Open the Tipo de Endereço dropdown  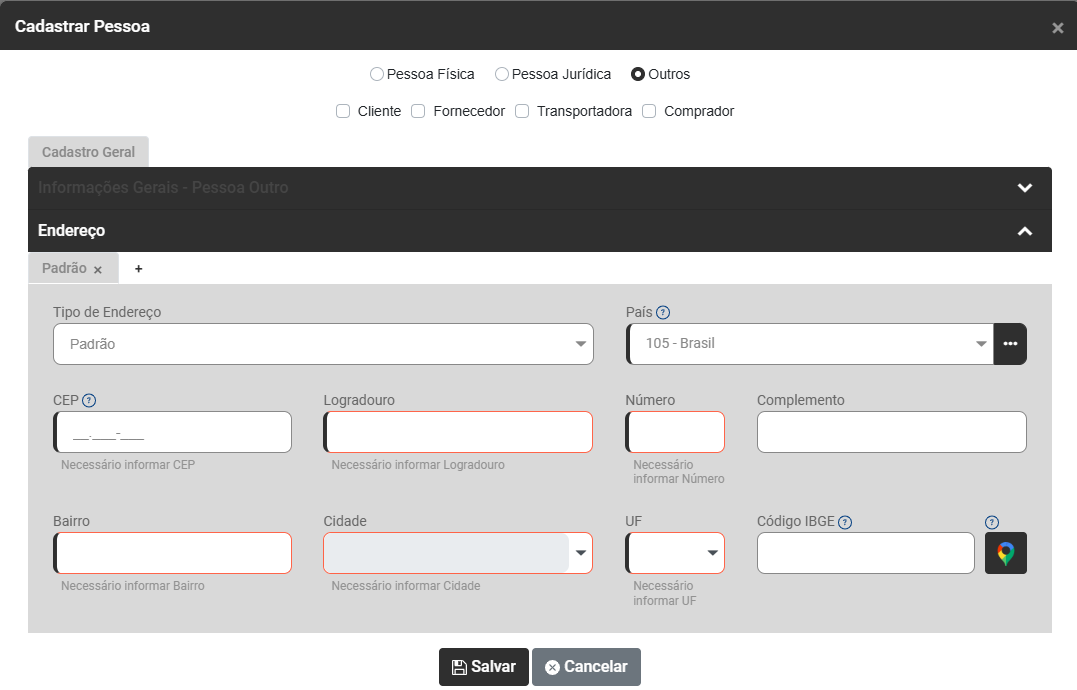(323, 344)
